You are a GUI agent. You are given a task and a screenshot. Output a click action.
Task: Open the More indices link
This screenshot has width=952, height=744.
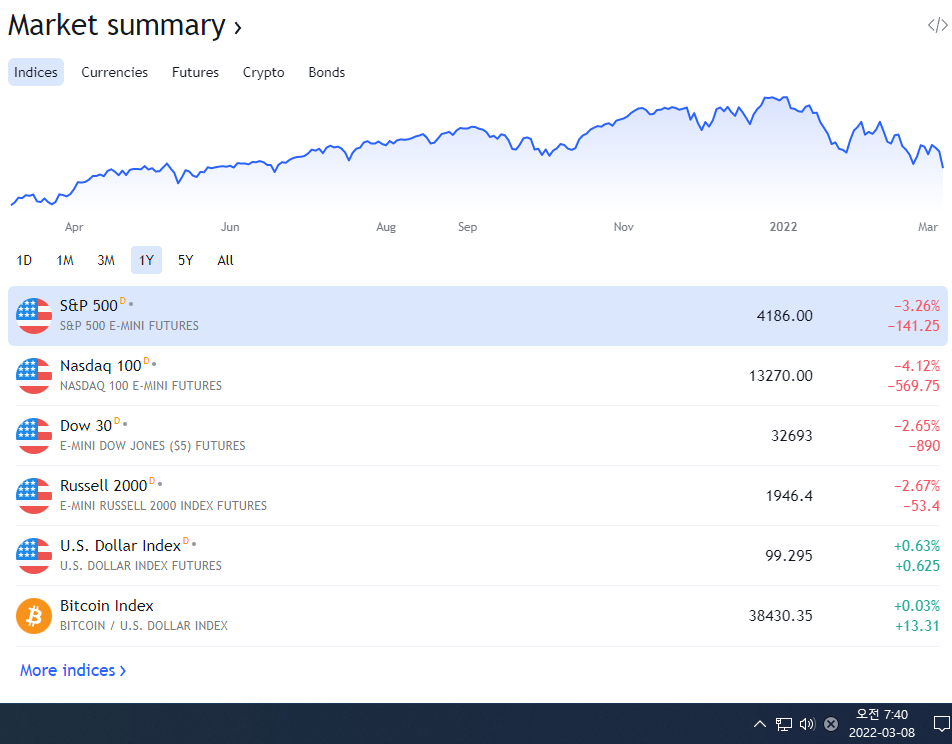[73, 671]
